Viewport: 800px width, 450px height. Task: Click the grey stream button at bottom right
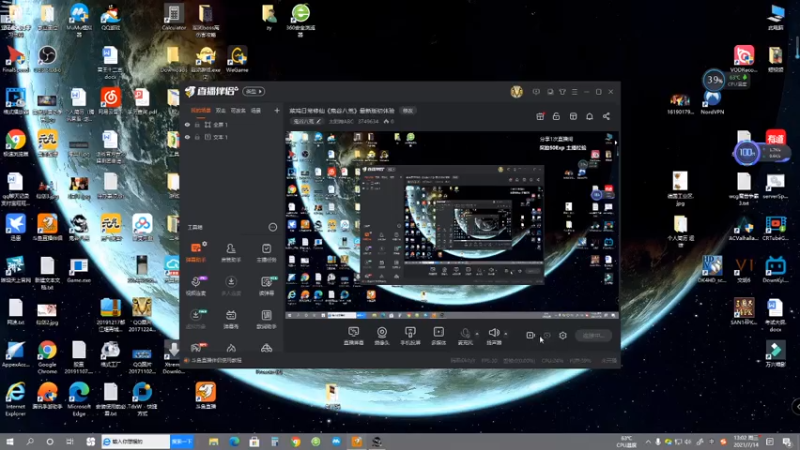tap(593, 336)
